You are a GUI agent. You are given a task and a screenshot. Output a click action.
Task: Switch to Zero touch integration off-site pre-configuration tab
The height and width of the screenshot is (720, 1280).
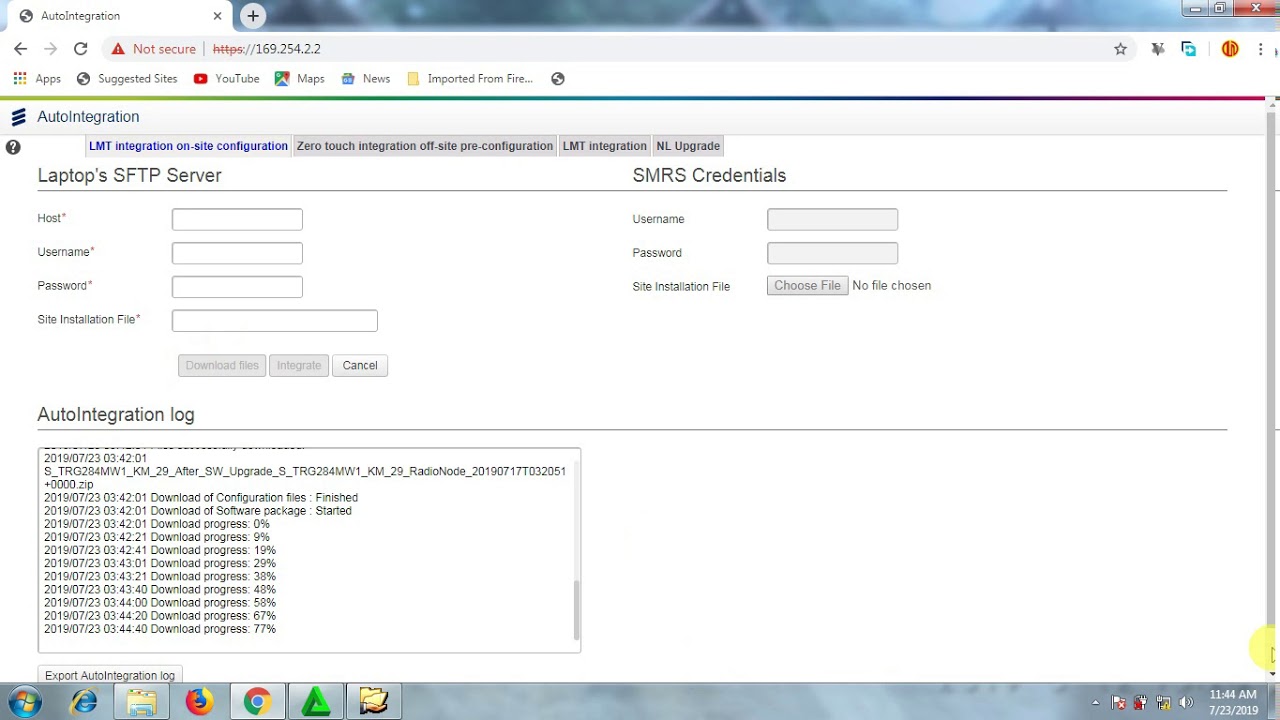pyautogui.click(x=425, y=146)
